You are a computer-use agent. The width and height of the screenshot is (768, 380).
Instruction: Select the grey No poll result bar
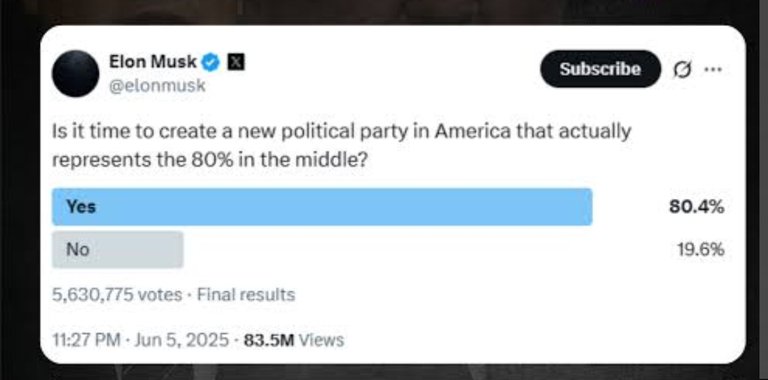(x=118, y=250)
